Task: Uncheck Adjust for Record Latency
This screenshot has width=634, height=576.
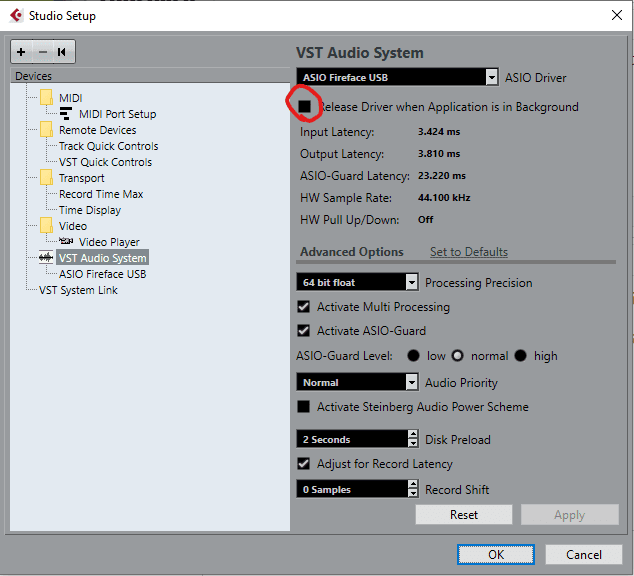Action: coord(304,464)
